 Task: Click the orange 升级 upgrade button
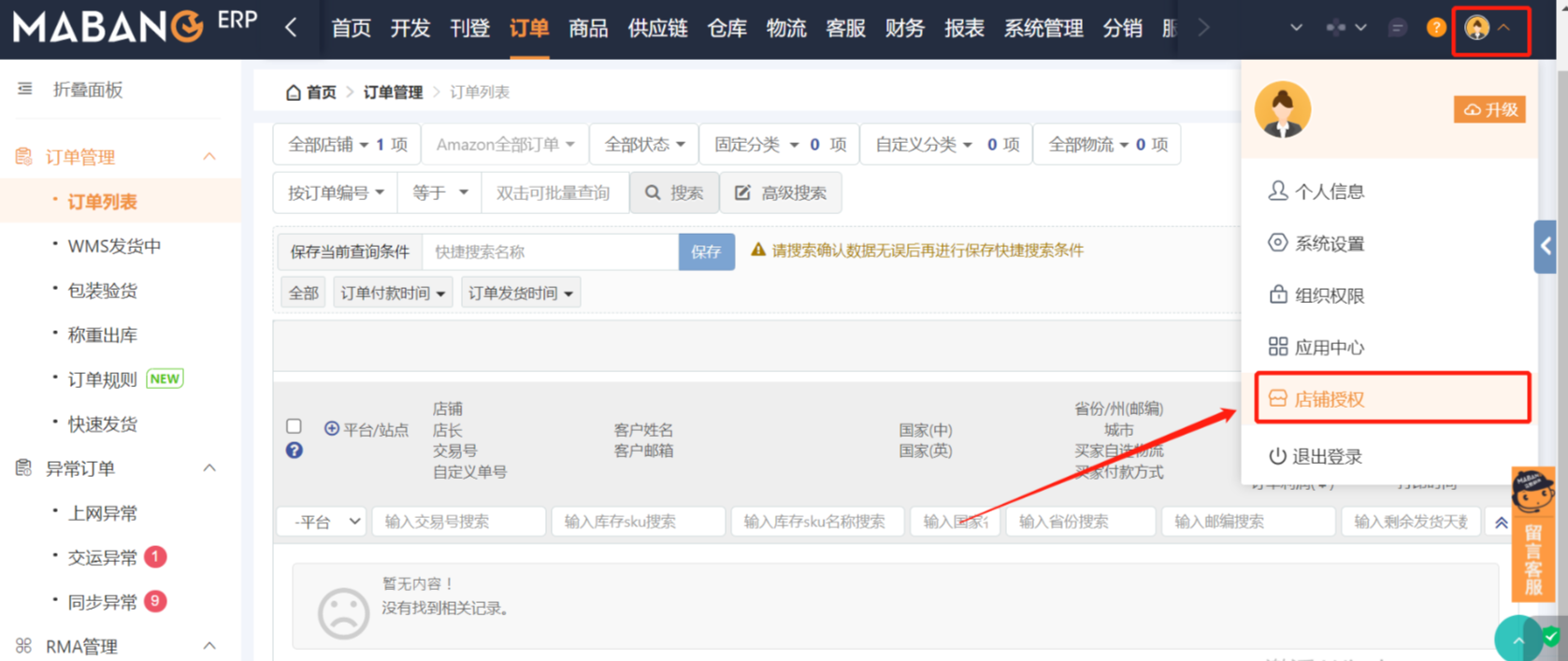click(x=1489, y=109)
